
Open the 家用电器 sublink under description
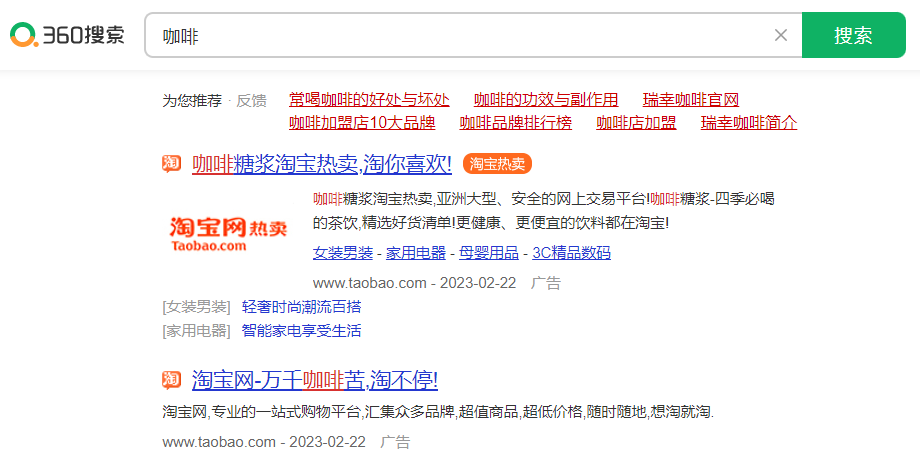tap(415, 253)
